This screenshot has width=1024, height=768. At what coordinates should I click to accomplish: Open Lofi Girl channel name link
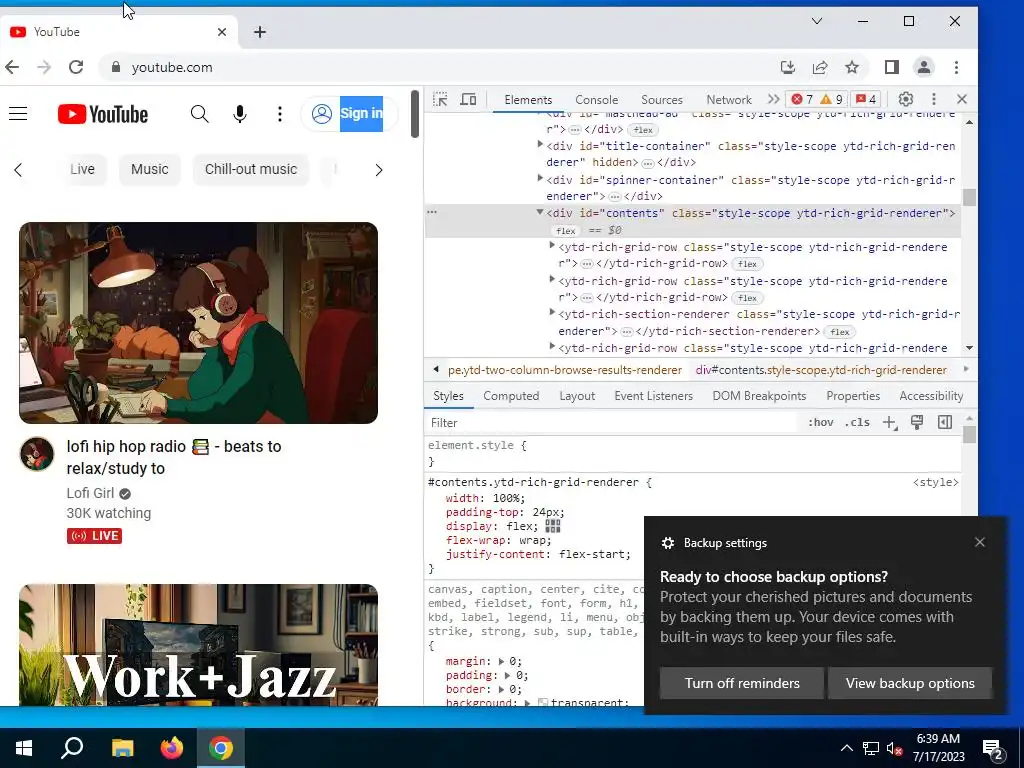90,493
